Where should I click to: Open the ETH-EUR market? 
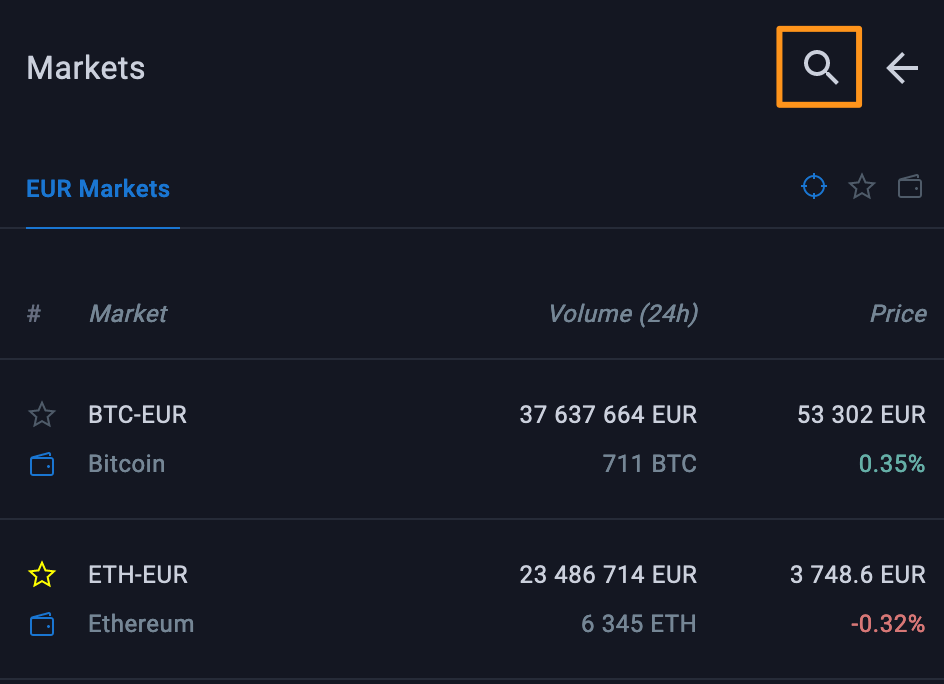coord(138,574)
